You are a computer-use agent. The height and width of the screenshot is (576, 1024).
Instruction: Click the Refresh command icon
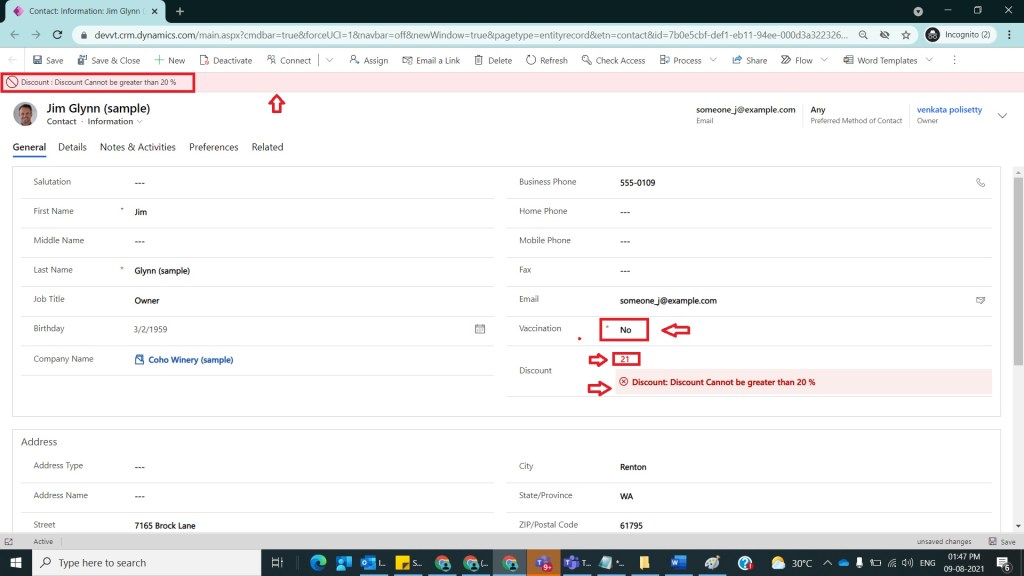(530, 60)
